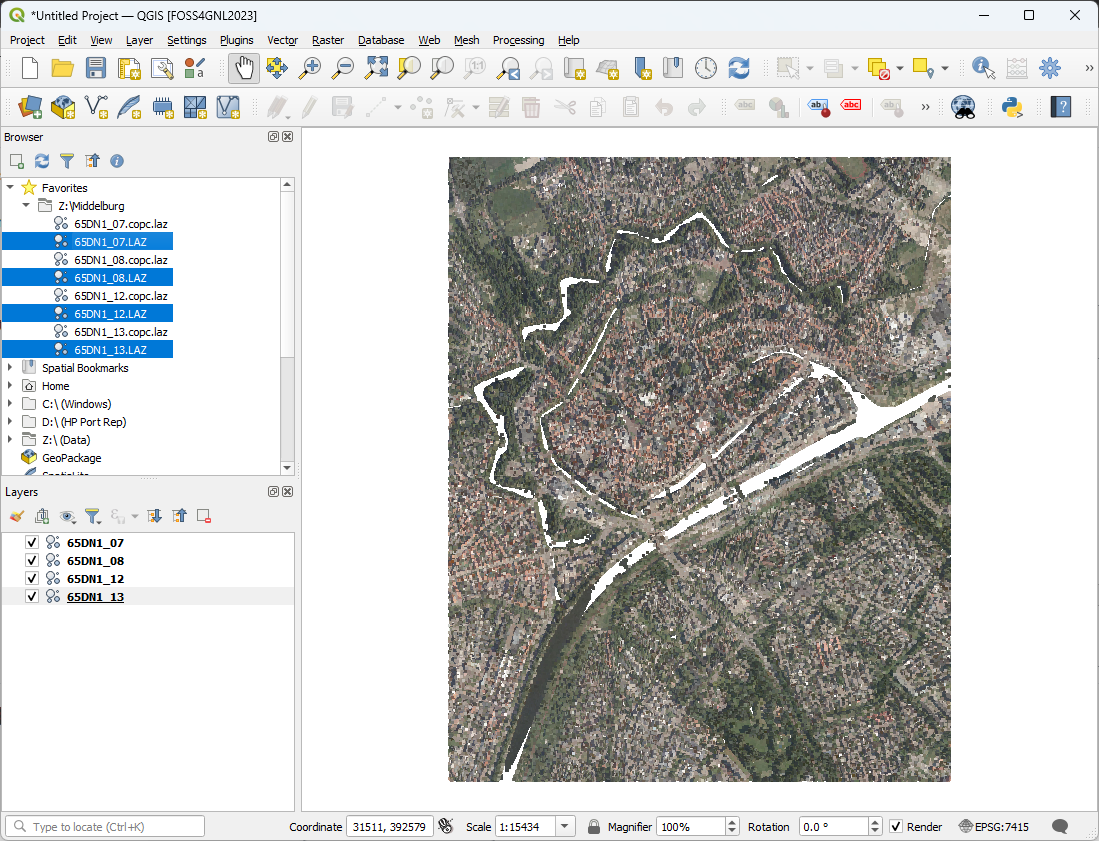This screenshot has height=841, width=1099.
Task: Disable the Render checkbox
Action: [897, 826]
